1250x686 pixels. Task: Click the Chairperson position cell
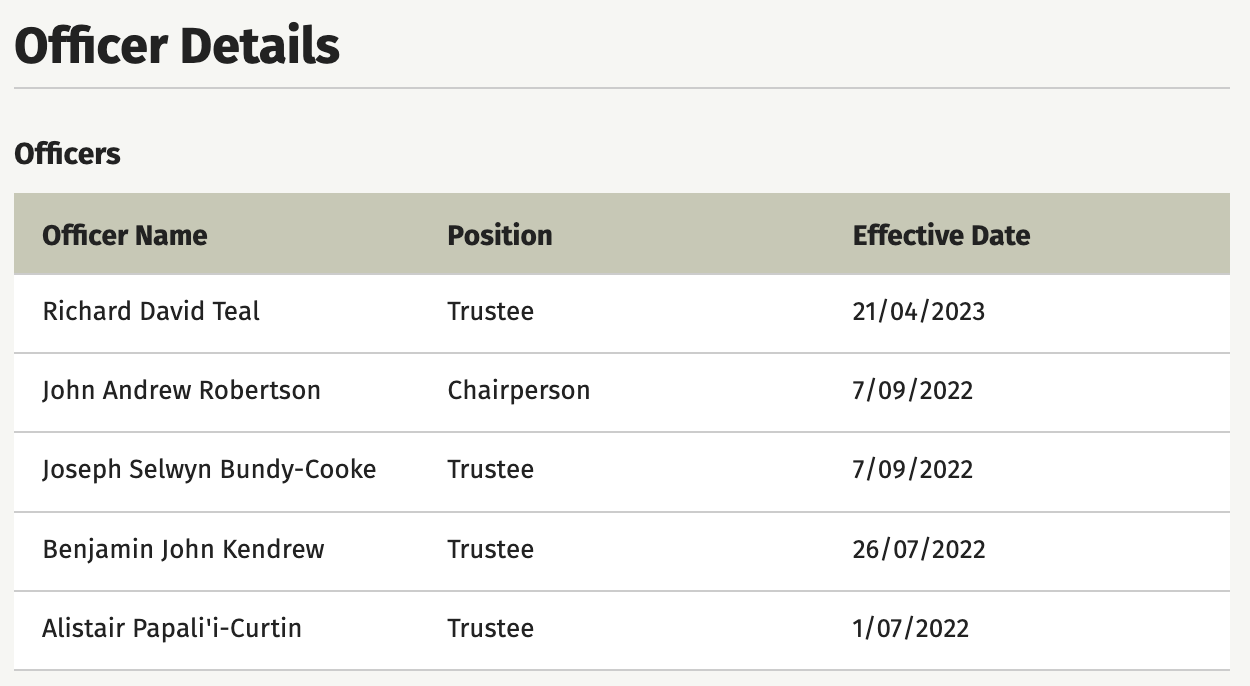519,390
